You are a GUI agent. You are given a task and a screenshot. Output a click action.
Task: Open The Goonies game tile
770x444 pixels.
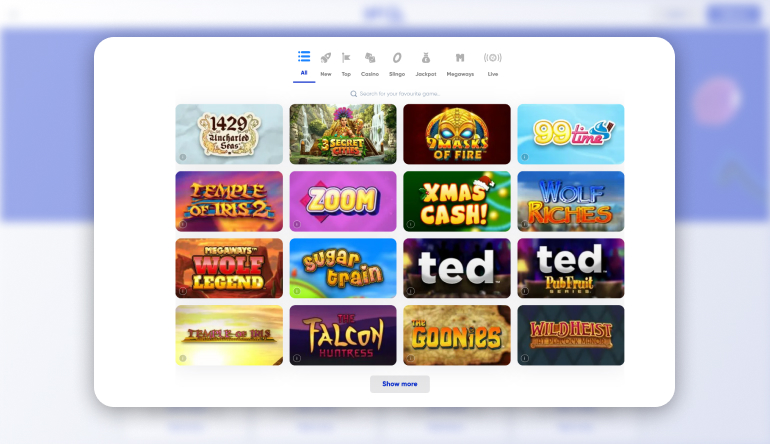tap(457, 335)
